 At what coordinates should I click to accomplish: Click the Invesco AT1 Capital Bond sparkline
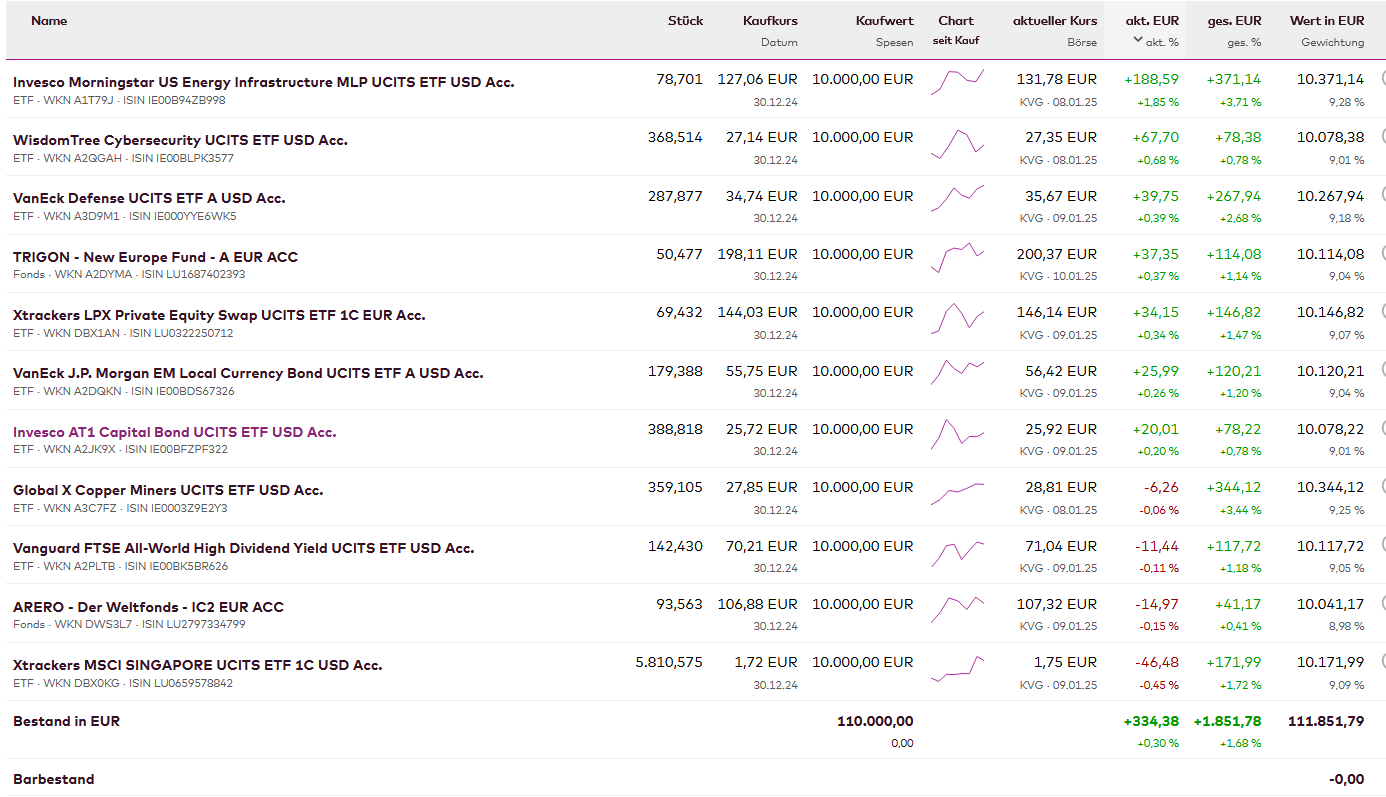(957, 433)
